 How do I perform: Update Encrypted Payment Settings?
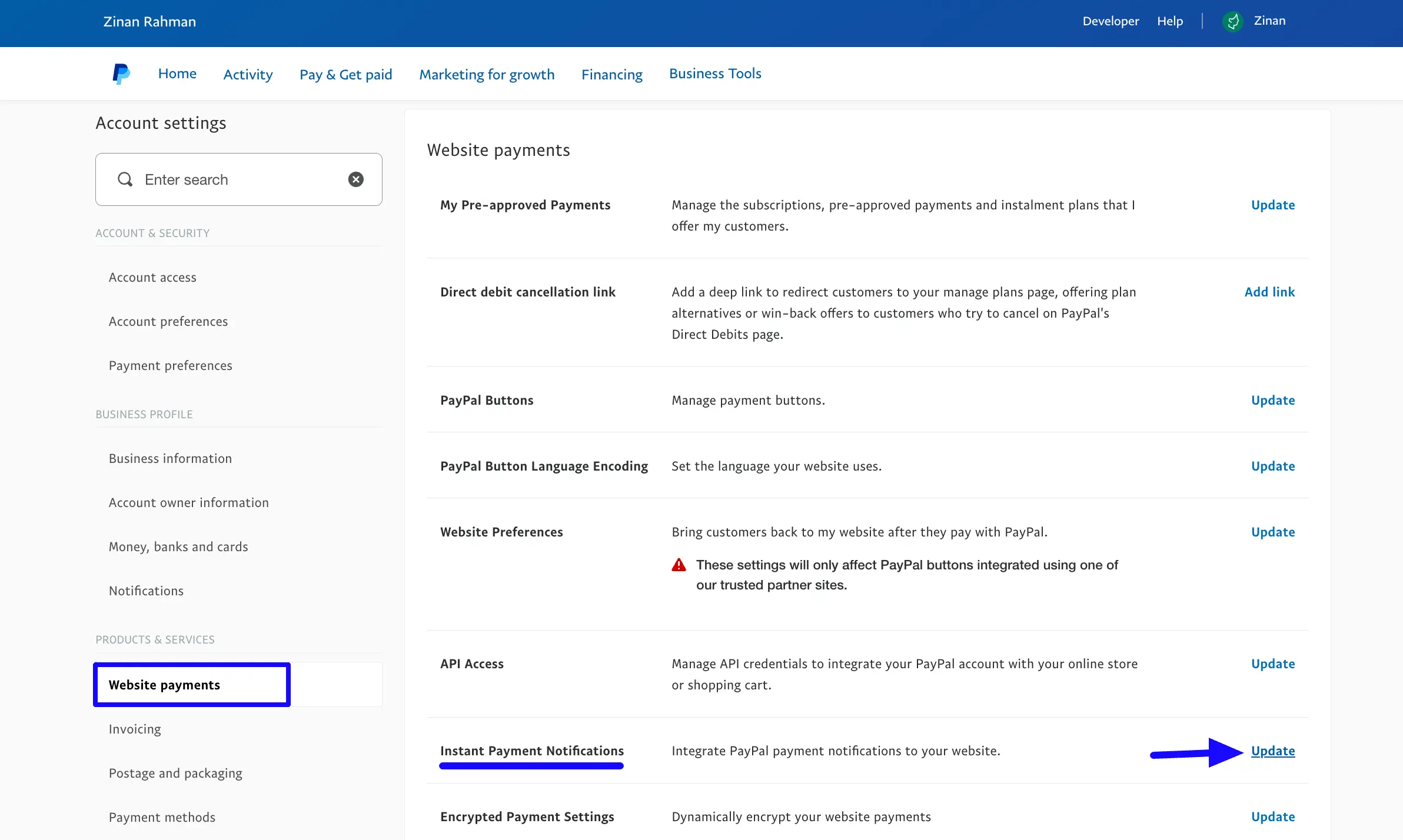click(x=1273, y=816)
